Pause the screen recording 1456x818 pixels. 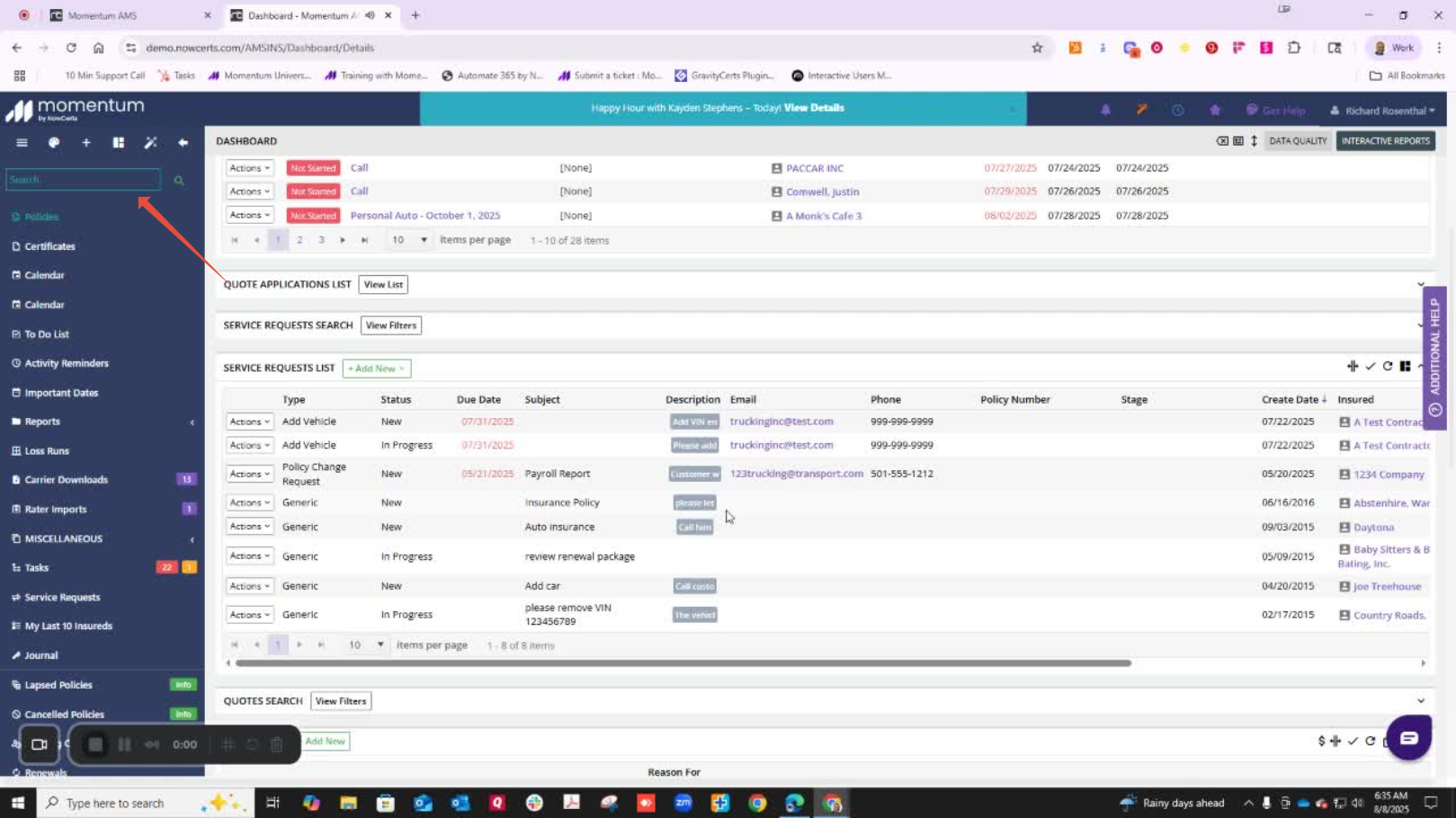(124, 744)
